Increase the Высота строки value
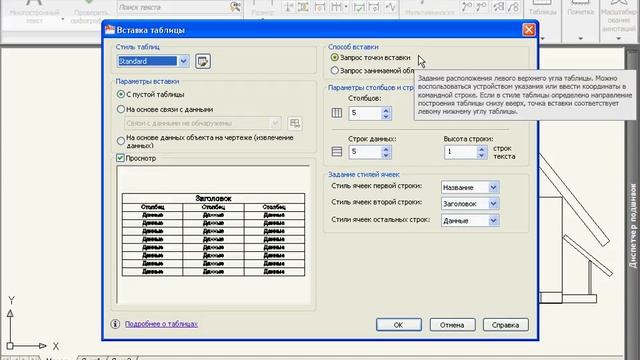 [x=482, y=149]
